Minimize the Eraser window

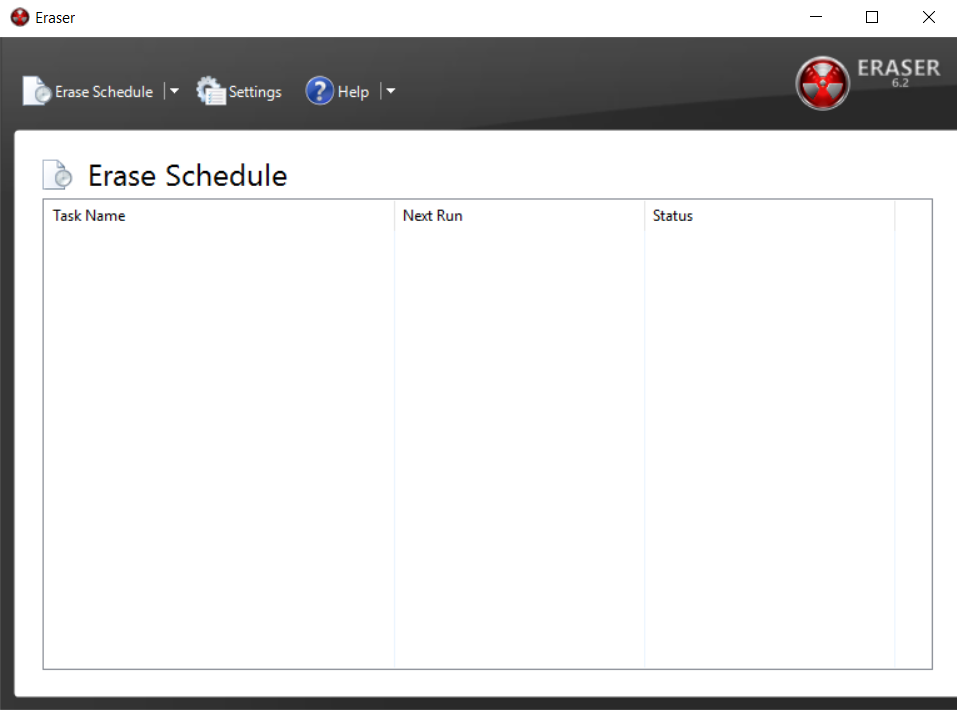tap(815, 17)
